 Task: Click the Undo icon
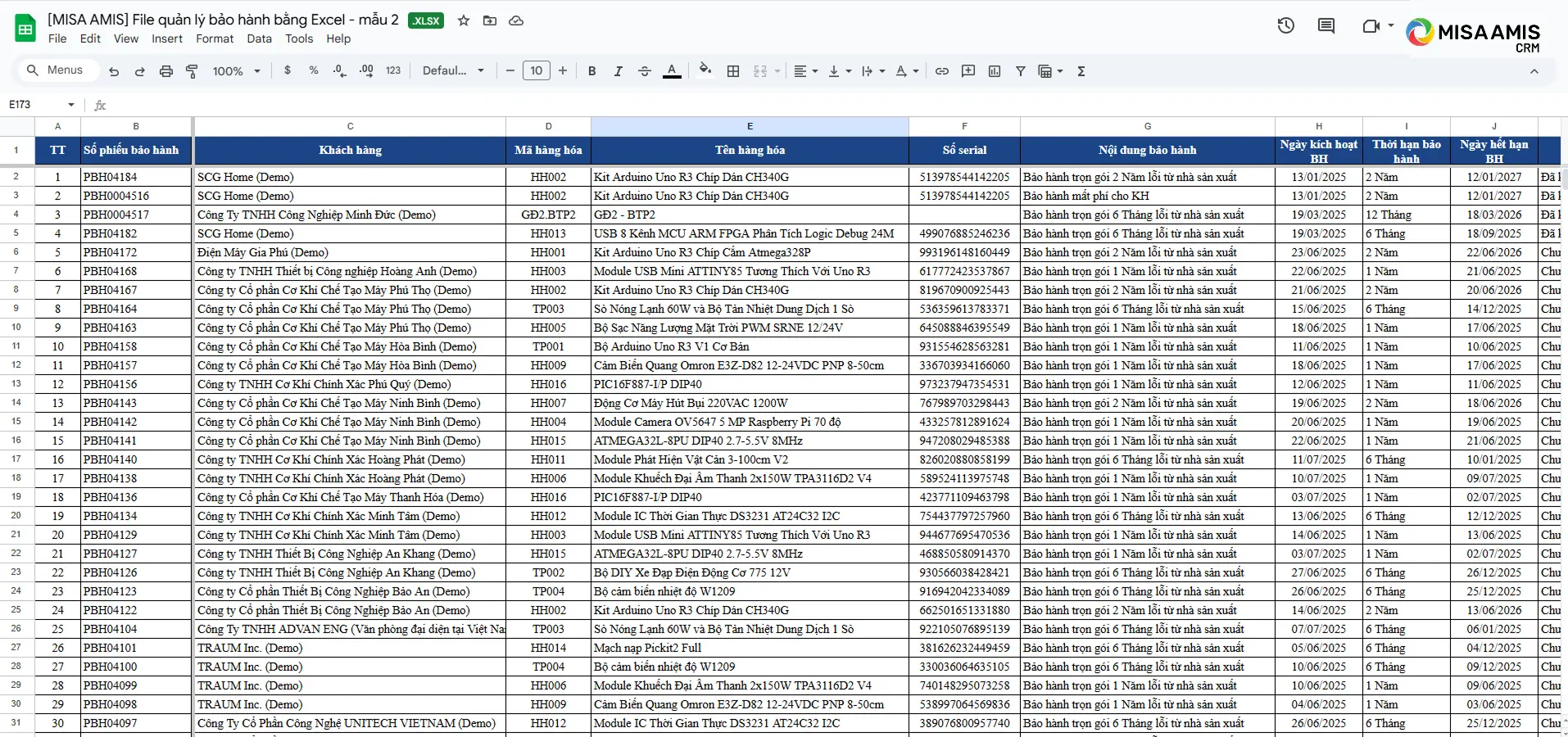coord(114,71)
